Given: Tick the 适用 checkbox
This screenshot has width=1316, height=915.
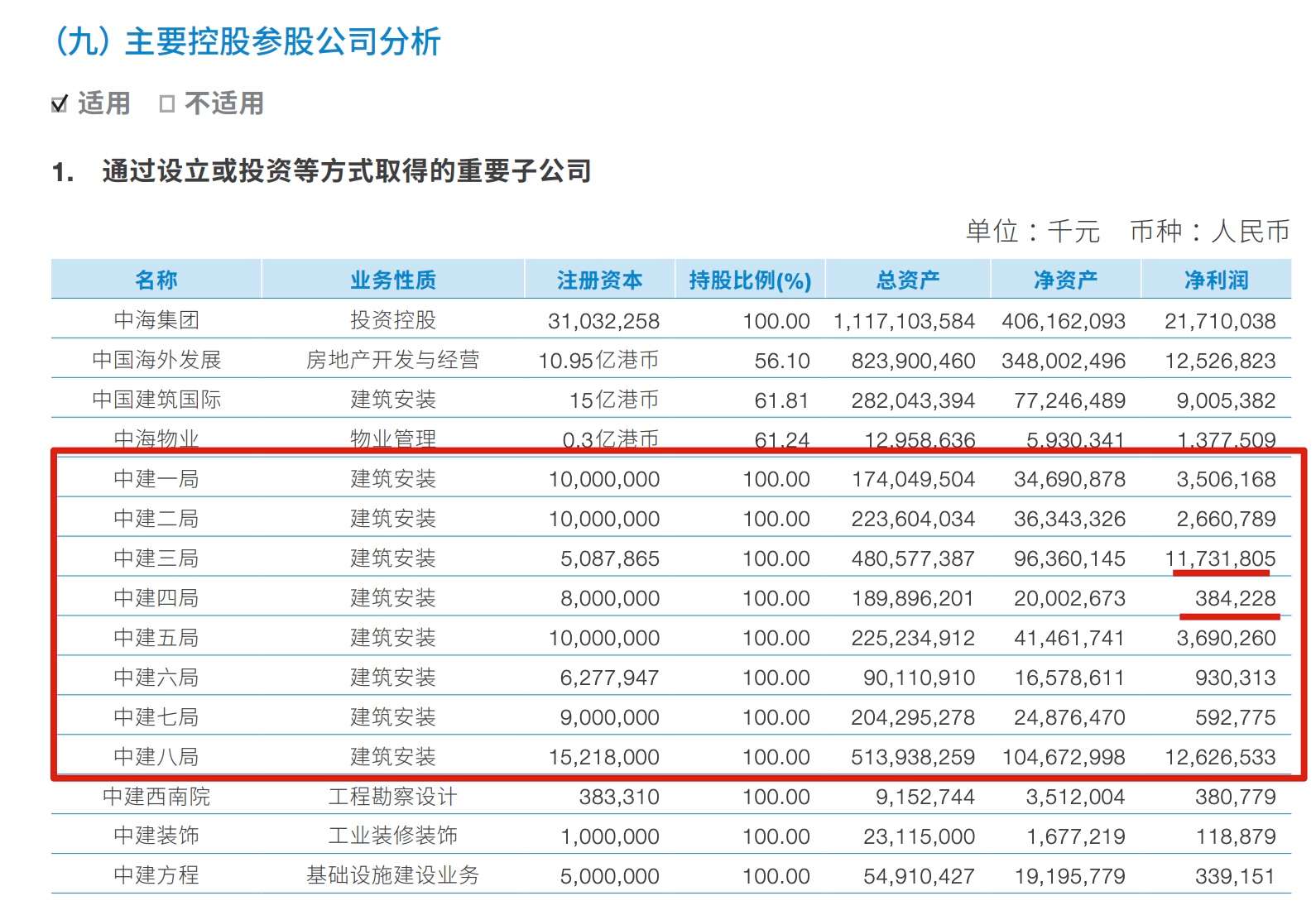Looking at the screenshot, I should click(x=60, y=104).
